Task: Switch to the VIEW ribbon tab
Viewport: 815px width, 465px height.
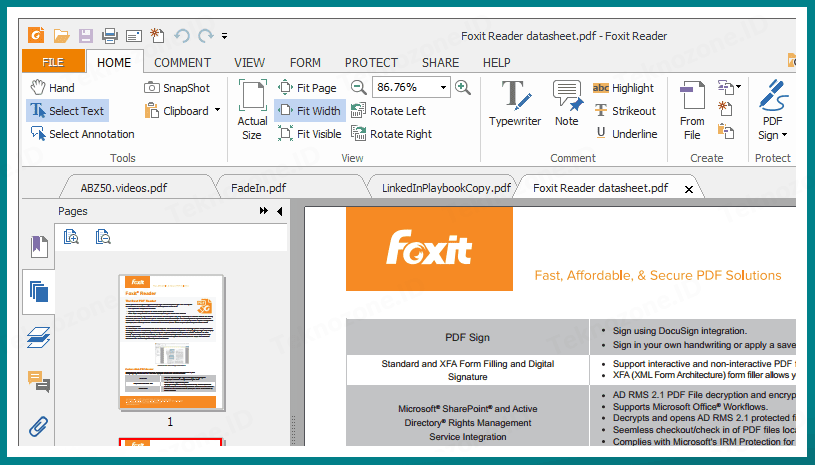Action: coord(249,63)
